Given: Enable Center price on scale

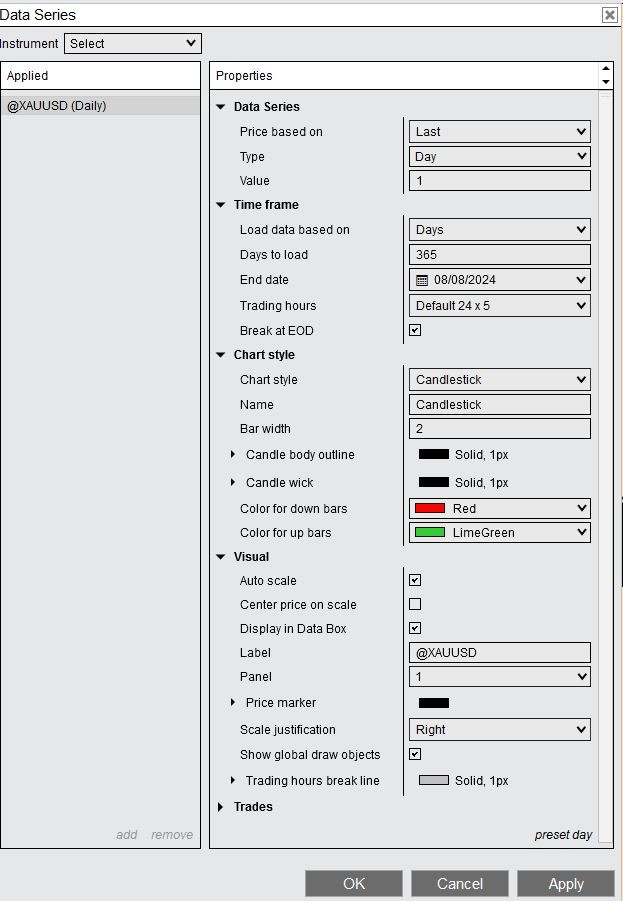Looking at the screenshot, I should (x=415, y=604).
